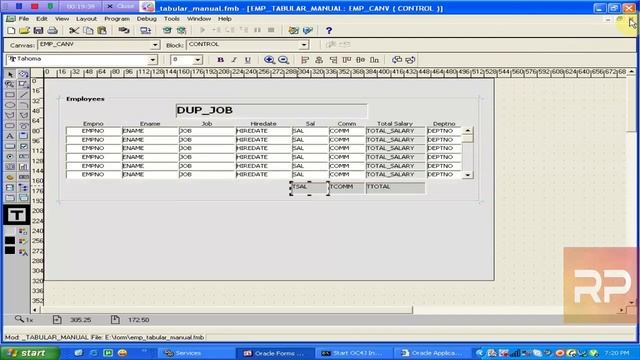Image resolution: width=640 pixels, height=360 pixels.
Task: Open the Program menu
Action: coord(117,19)
